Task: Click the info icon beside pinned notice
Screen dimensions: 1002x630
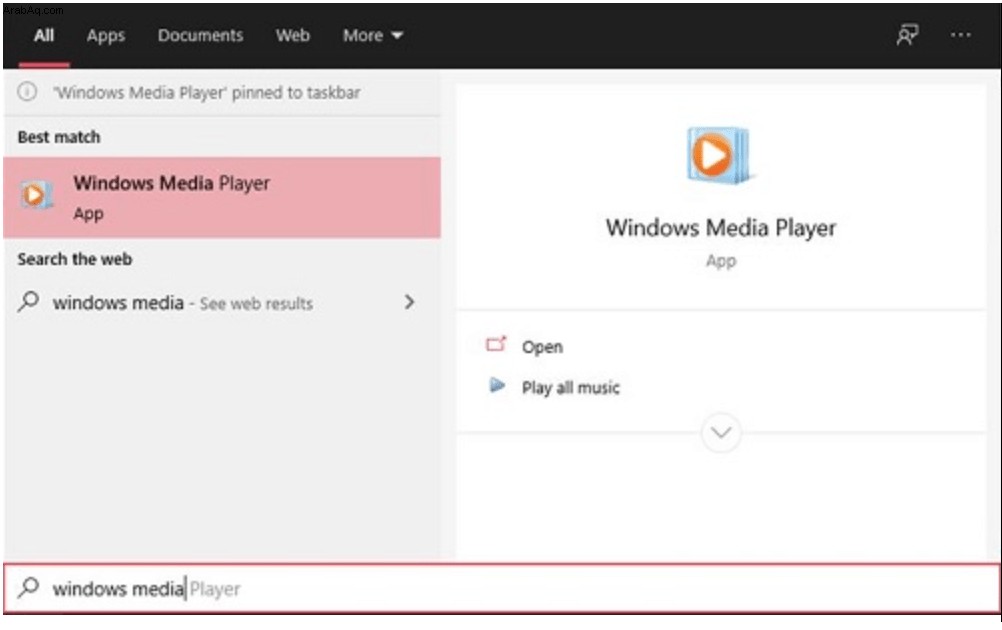Action: [27, 92]
